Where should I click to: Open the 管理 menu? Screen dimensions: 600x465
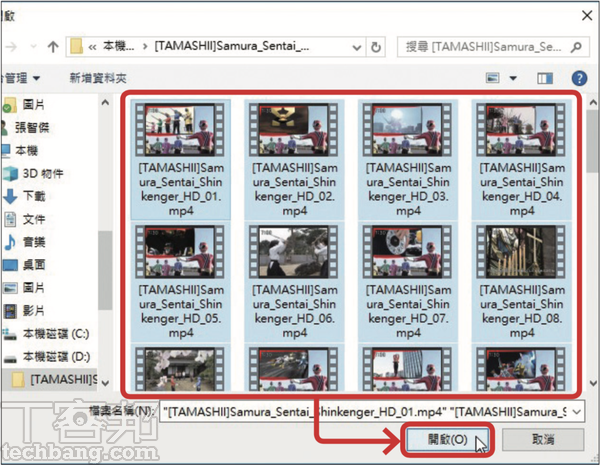tap(19, 78)
